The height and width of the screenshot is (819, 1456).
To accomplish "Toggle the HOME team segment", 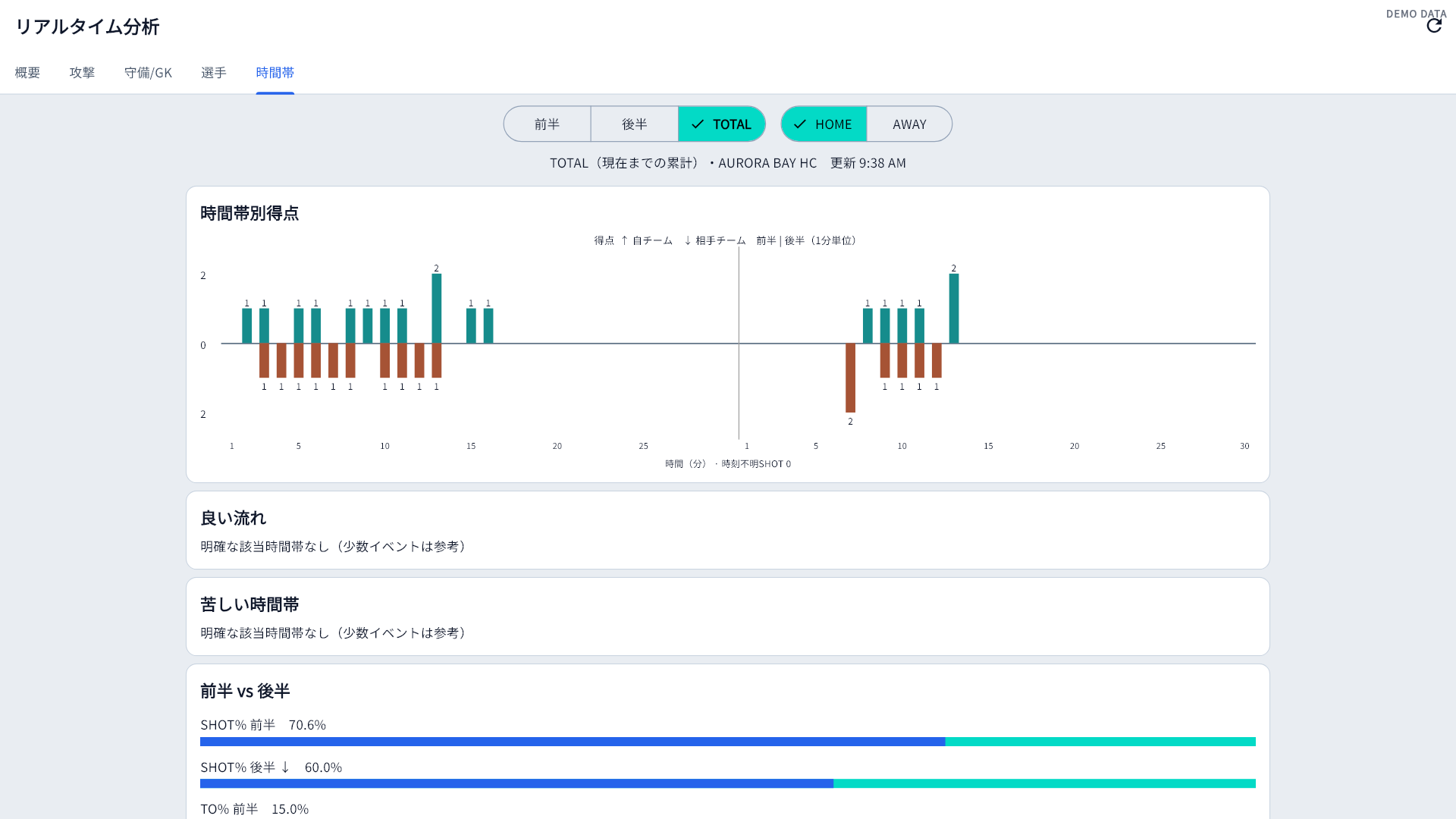I will pos(824,124).
